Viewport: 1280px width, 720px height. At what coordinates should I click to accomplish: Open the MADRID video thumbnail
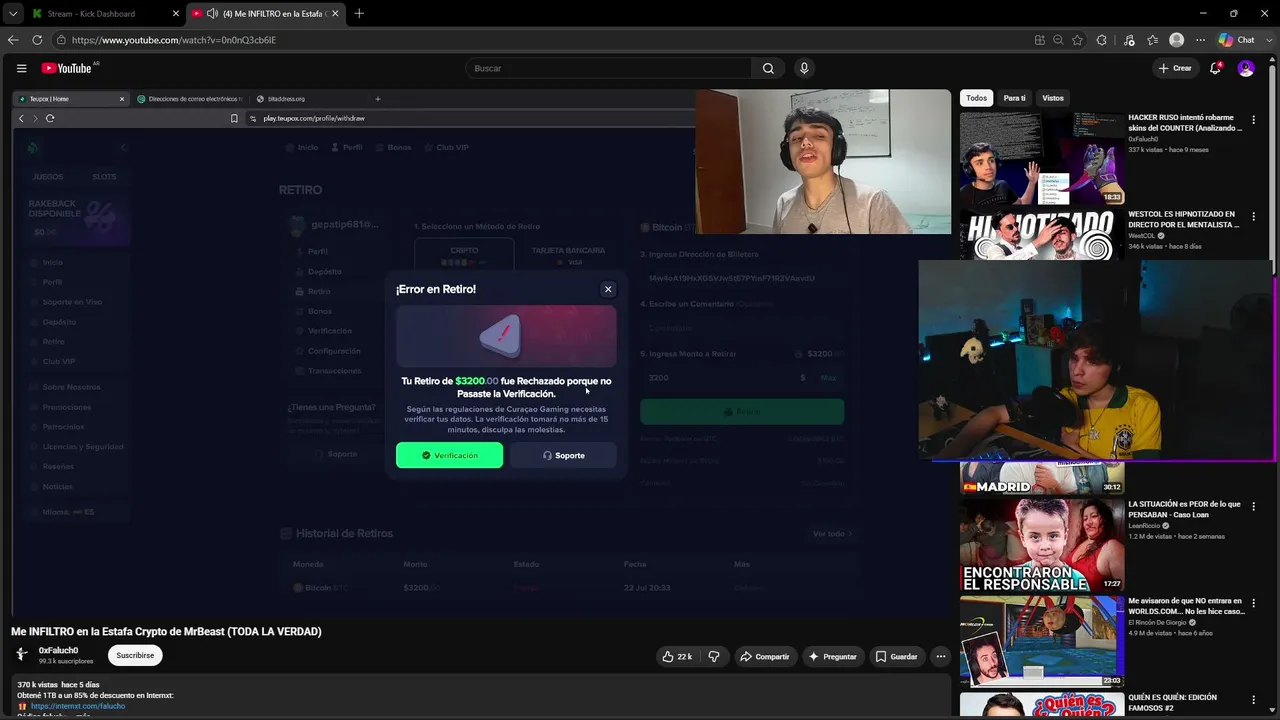(1042, 478)
